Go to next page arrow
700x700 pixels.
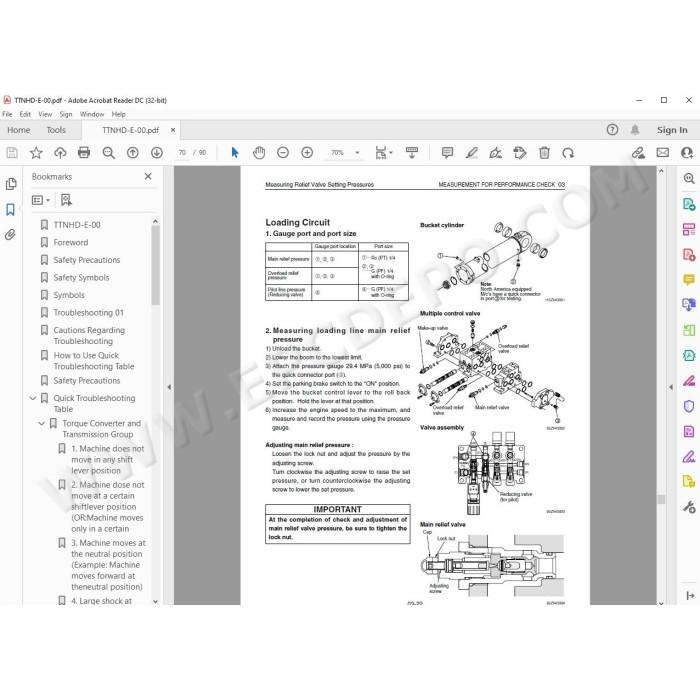click(x=157, y=153)
